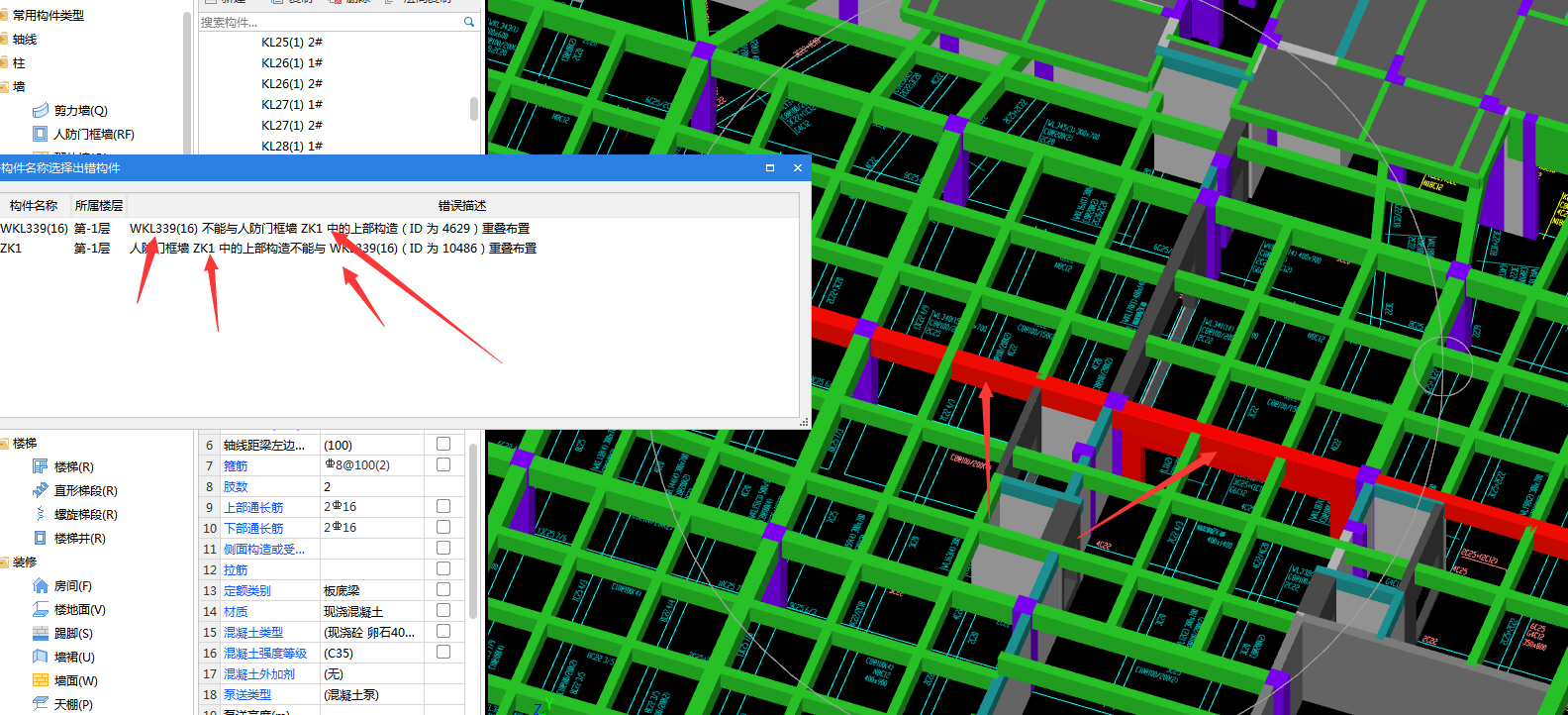The height and width of the screenshot is (715, 1568).
Task: Click the 肢数 property link
Action: 236,486
